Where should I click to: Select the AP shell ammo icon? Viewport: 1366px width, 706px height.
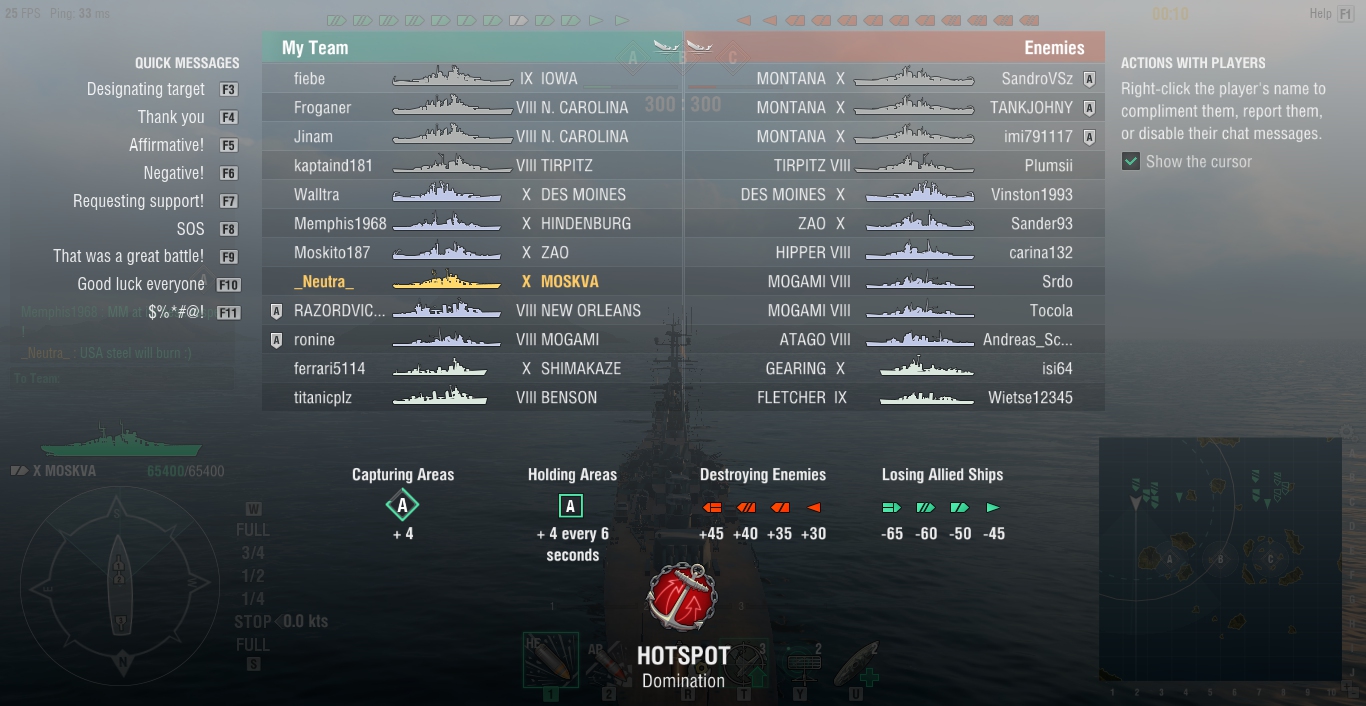tap(607, 660)
